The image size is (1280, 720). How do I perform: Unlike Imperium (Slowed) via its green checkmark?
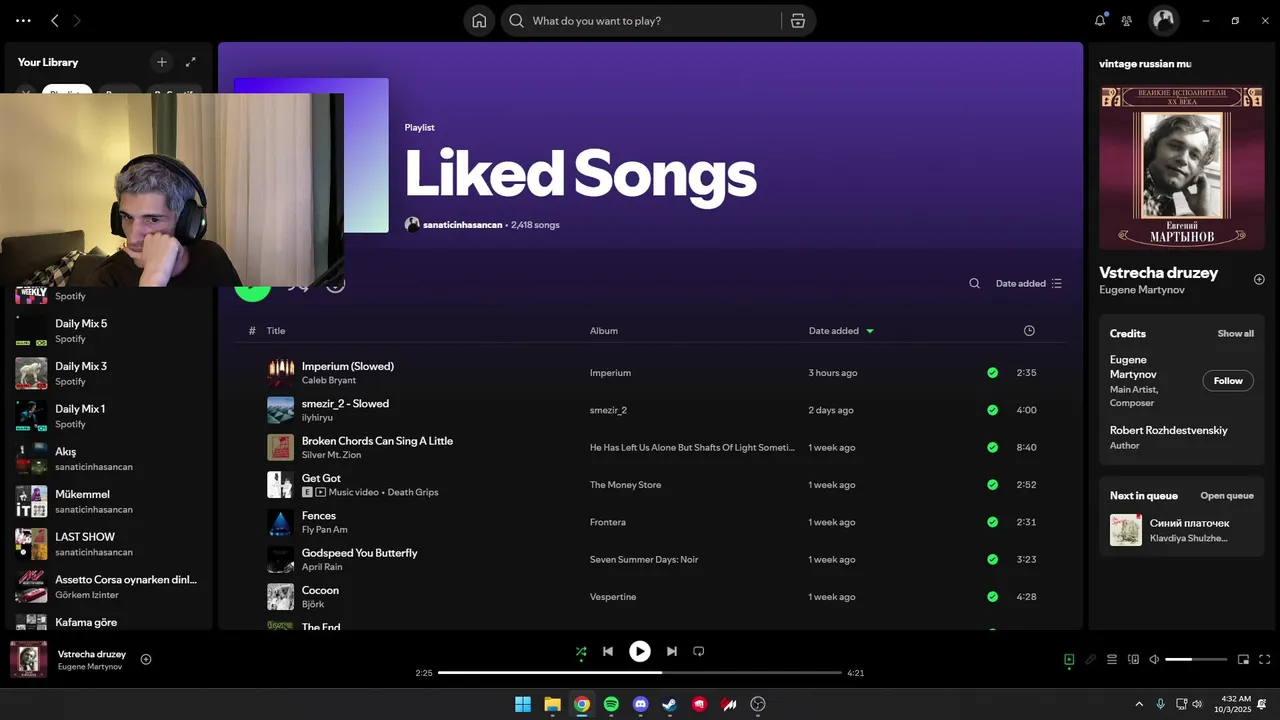pyautogui.click(x=992, y=373)
